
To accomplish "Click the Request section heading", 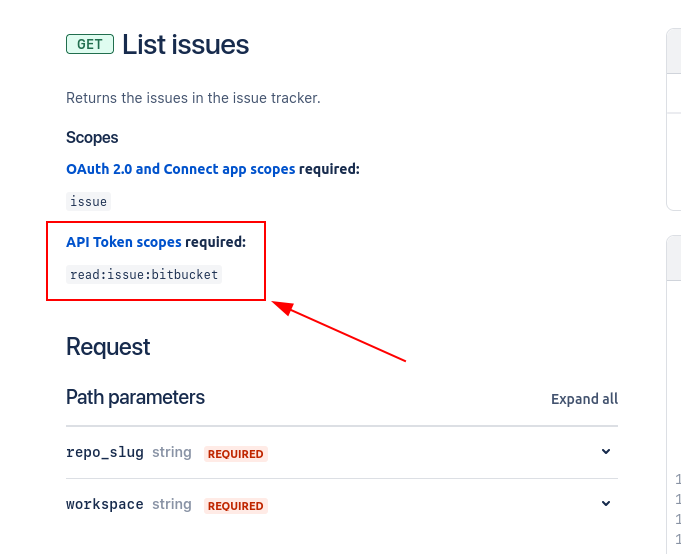I will click(108, 347).
